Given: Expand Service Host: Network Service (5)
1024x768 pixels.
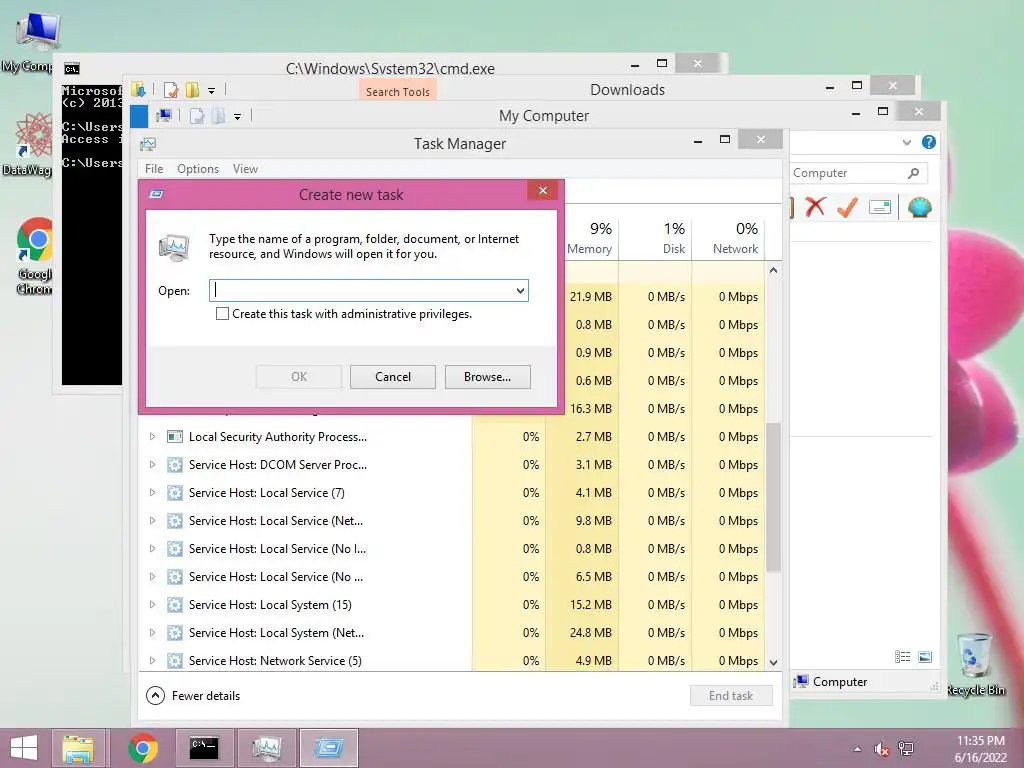Looking at the screenshot, I should click(x=152, y=660).
